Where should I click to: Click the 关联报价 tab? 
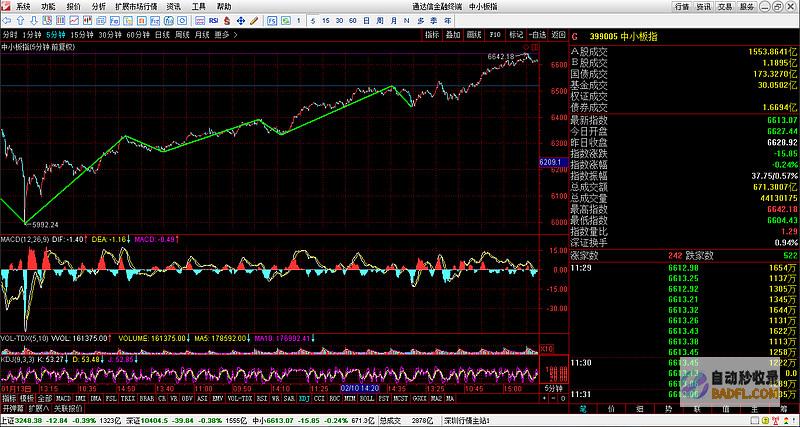click(67, 409)
